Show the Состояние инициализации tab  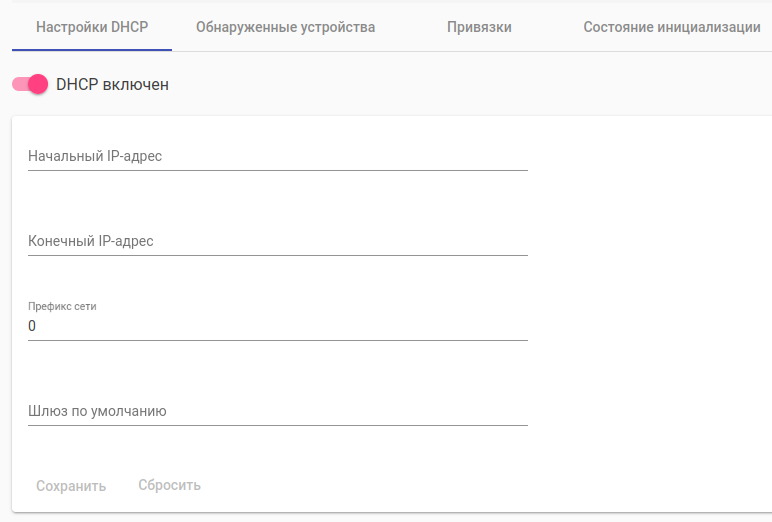click(x=672, y=27)
